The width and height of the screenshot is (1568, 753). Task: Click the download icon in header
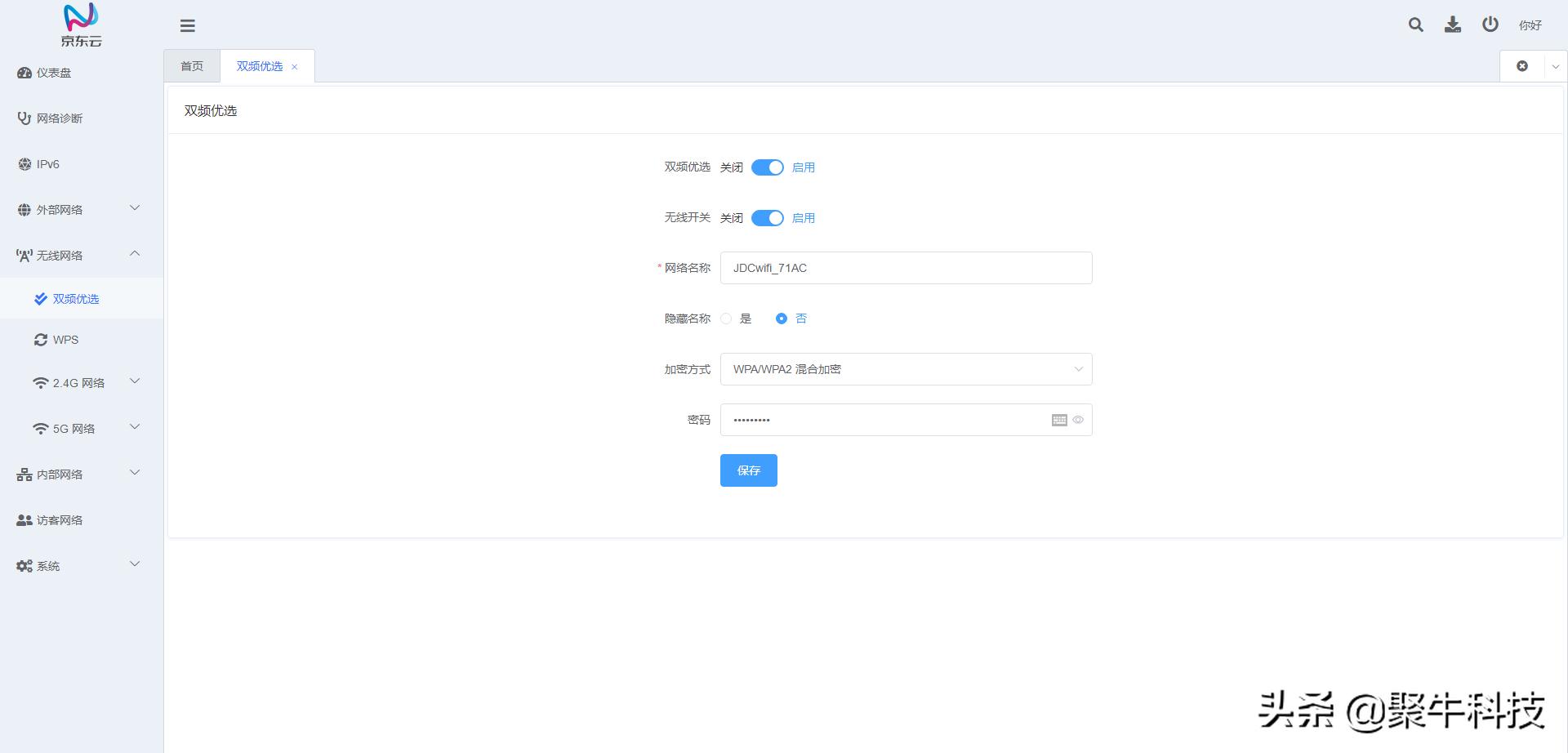point(1453,25)
